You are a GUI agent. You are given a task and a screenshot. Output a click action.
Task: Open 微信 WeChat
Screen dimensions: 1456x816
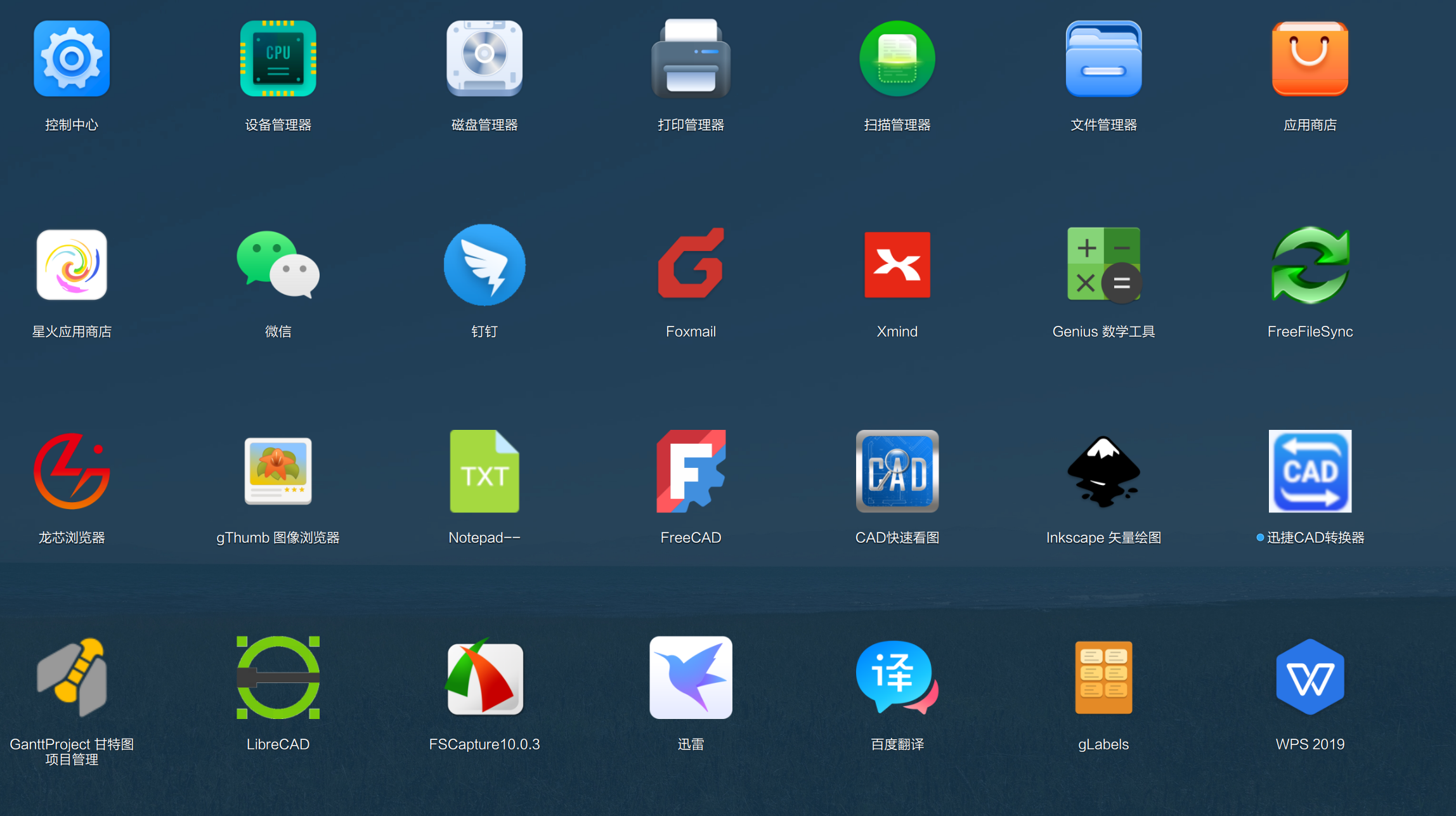pyautogui.click(x=278, y=264)
